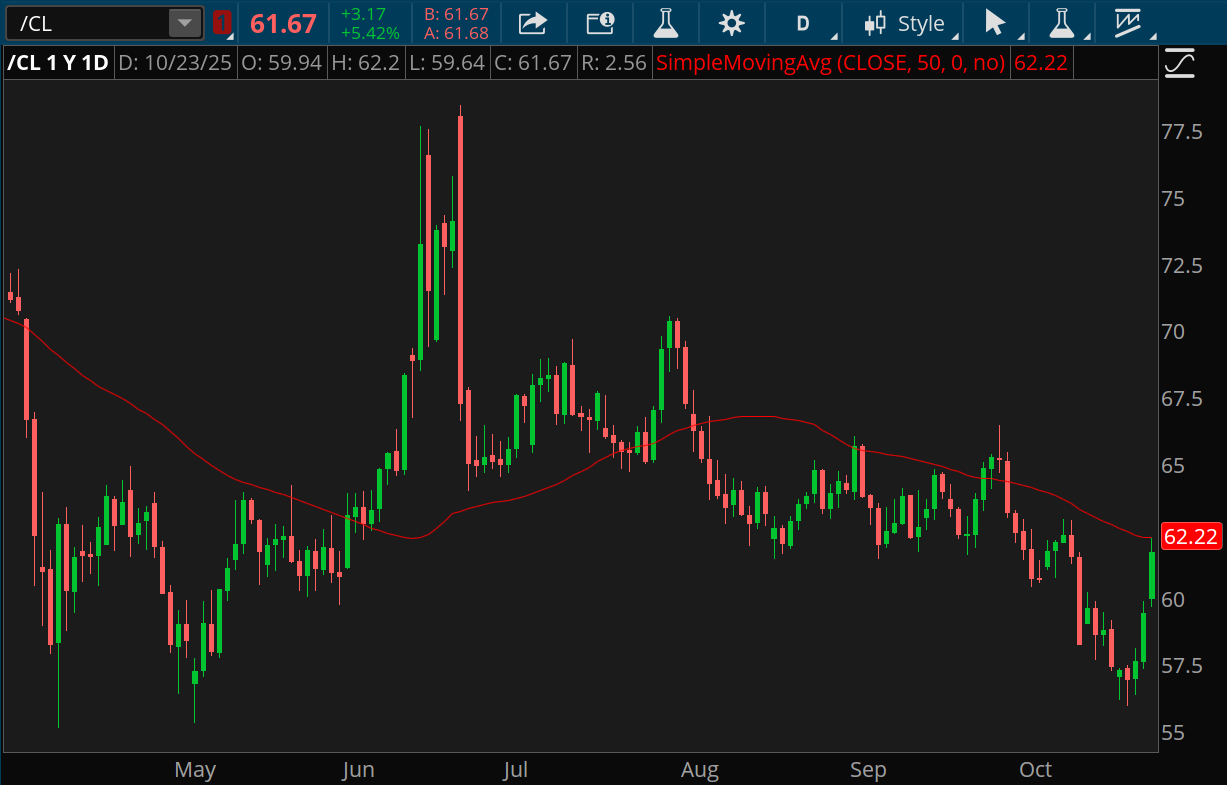This screenshot has height=785, width=1227.
Task: Click the Share chart arrow icon
Action: tap(534, 23)
